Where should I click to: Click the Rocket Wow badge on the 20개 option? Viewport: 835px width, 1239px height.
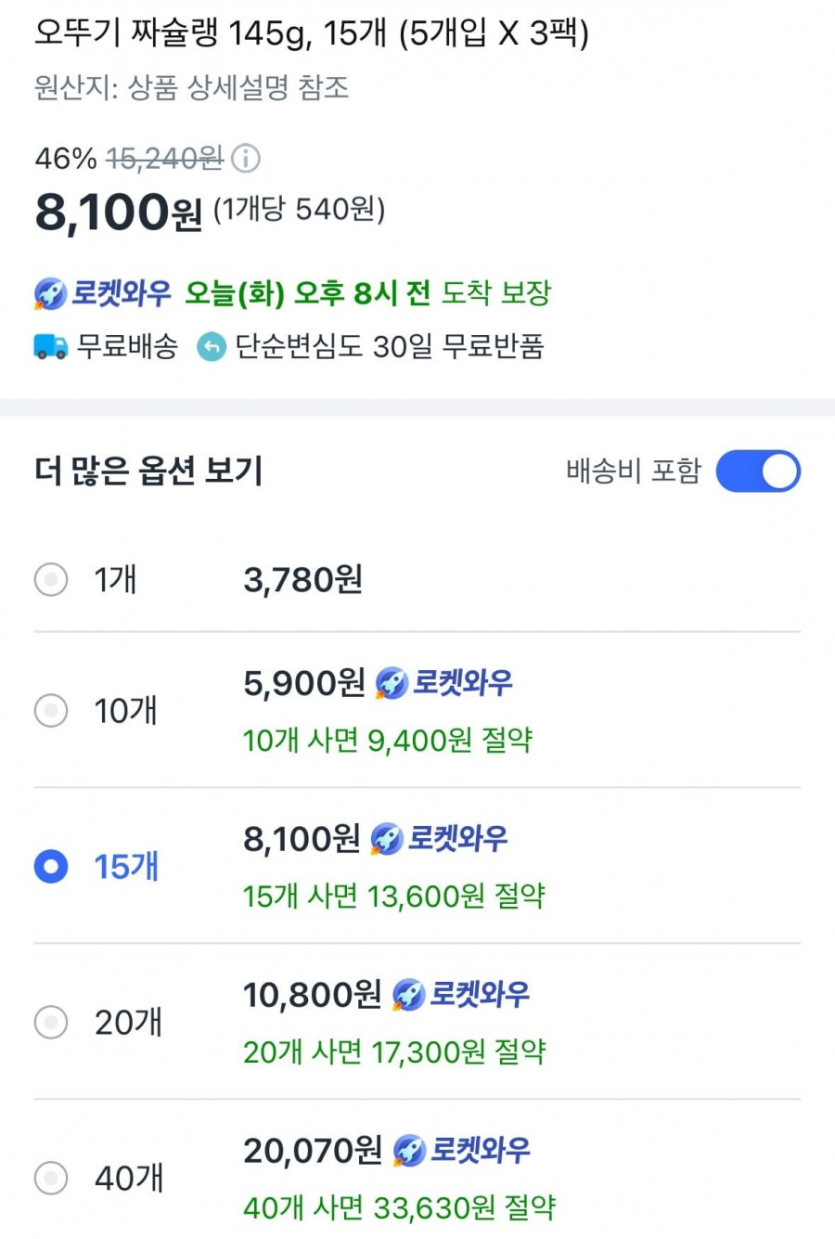point(461,995)
